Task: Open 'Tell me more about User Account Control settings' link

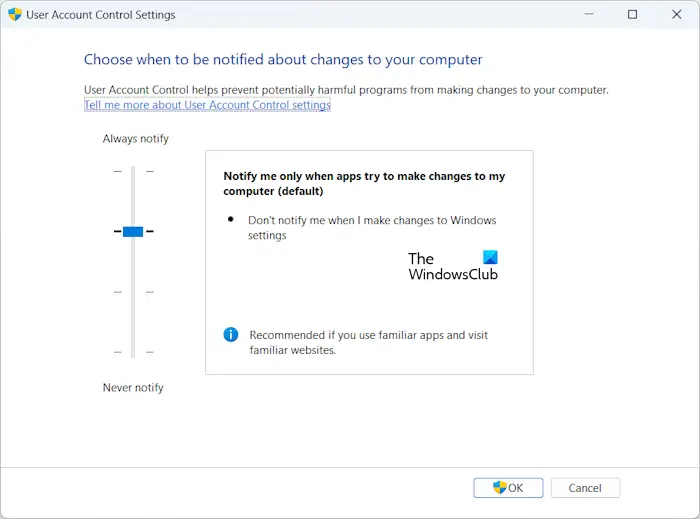Action: pyautogui.click(x=207, y=105)
